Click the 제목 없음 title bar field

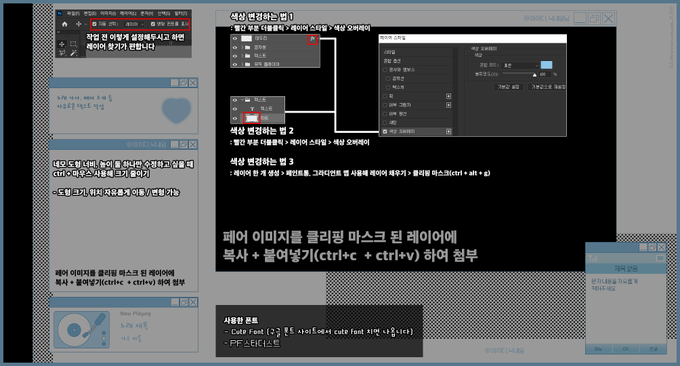[626, 269]
